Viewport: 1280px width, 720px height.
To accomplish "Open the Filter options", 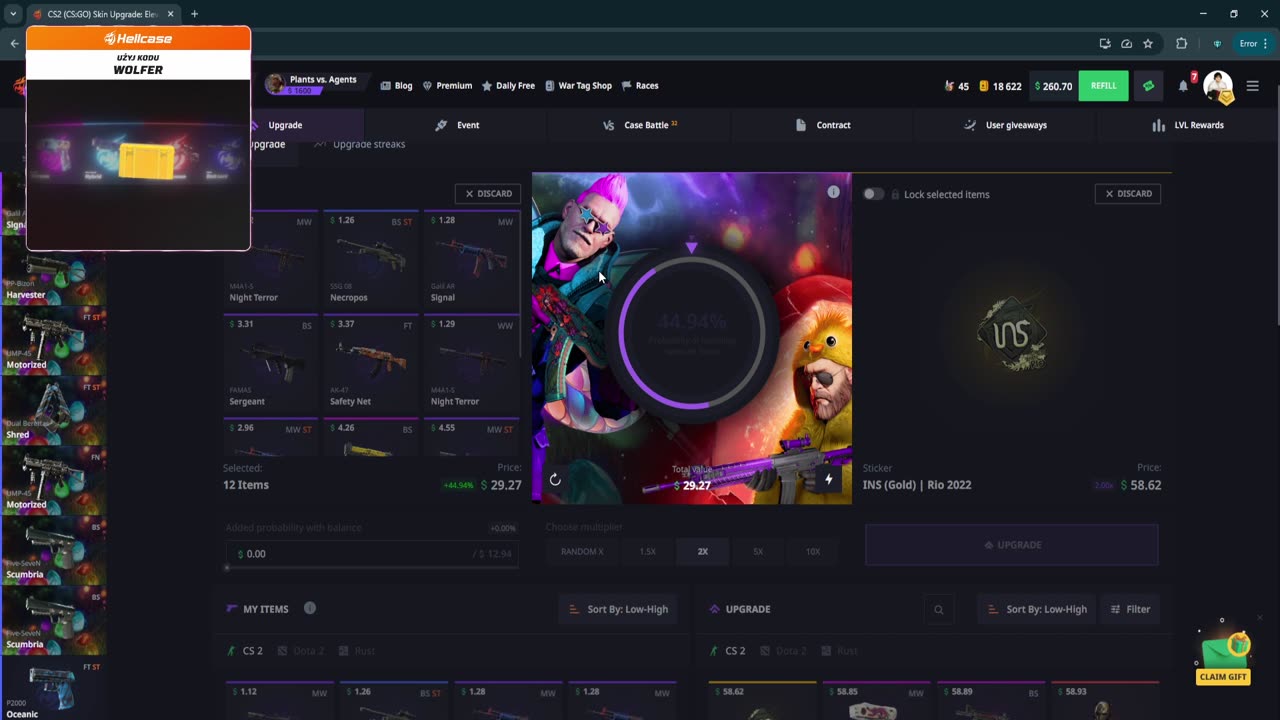I will click(x=1130, y=609).
